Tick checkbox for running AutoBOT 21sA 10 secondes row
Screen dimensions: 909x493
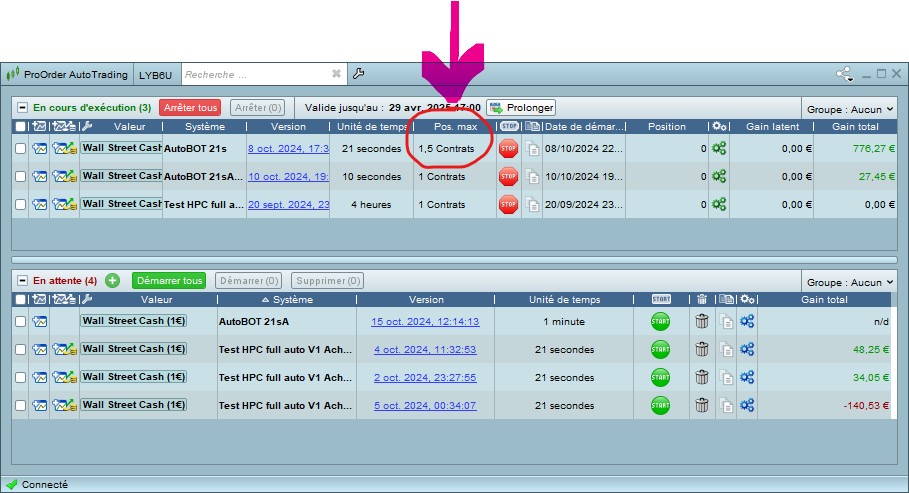click(x=20, y=176)
